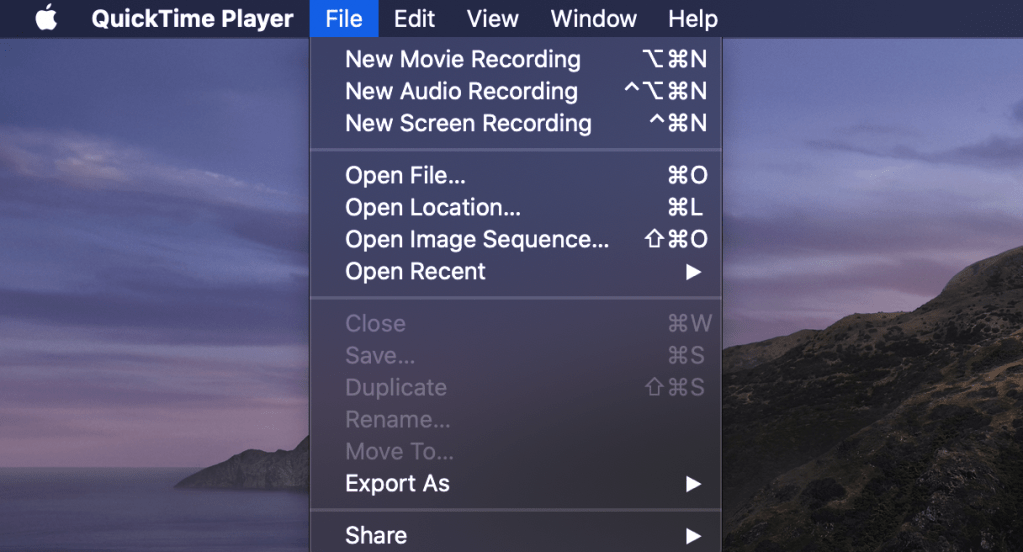Image resolution: width=1023 pixels, height=552 pixels.
Task: Click the Open Recent submenu arrow
Action: 693,271
